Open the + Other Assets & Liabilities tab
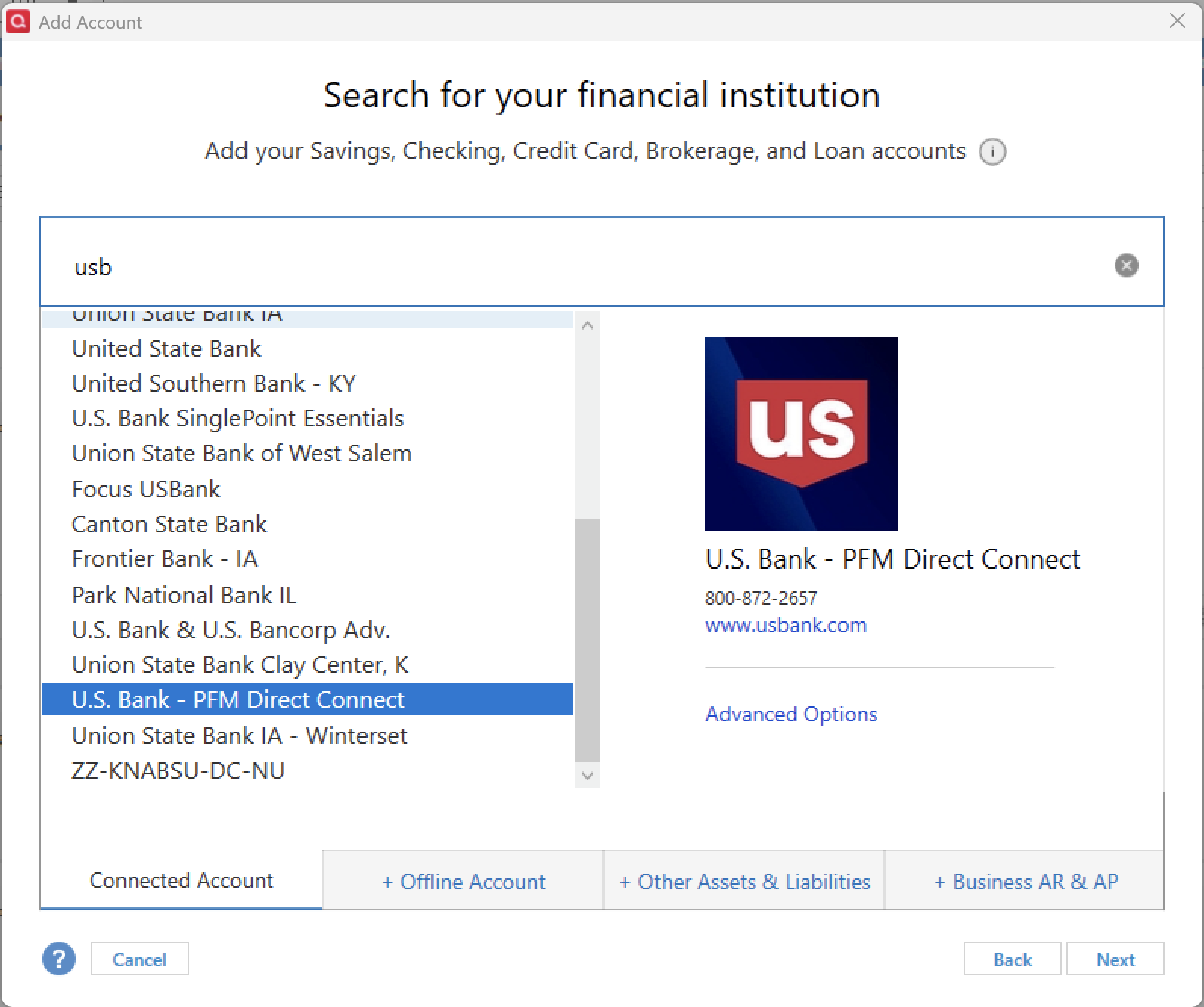1204x1007 pixels. click(744, 881)
